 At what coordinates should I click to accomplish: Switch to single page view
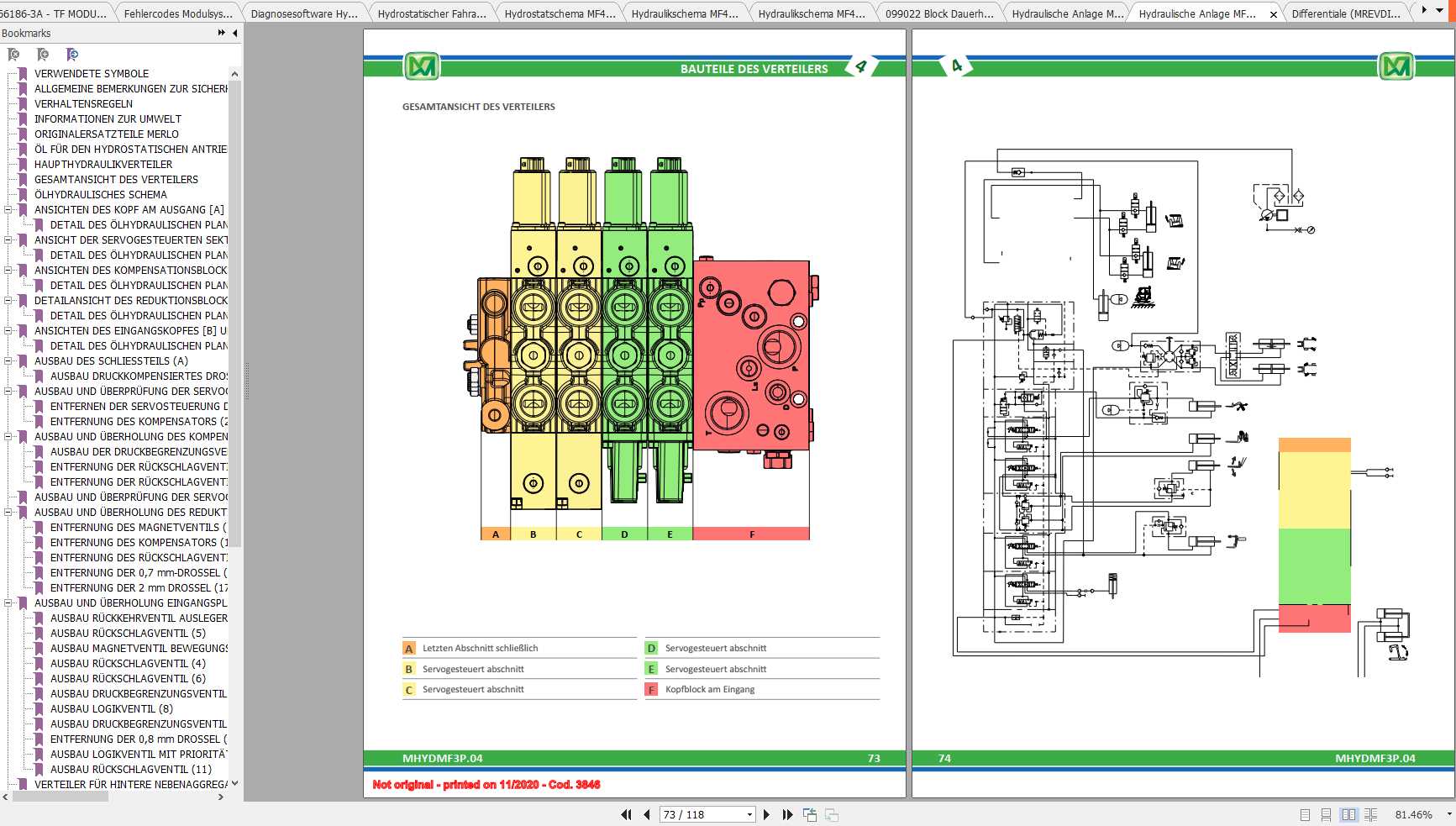[x=1305, y=814]
